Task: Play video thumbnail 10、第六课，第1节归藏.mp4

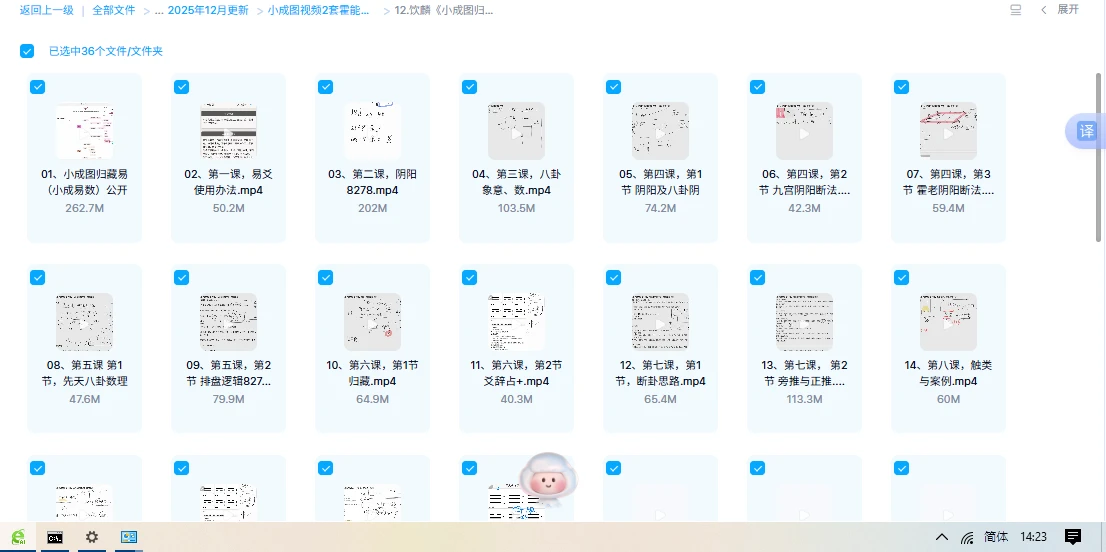Action: coord(372,322)
